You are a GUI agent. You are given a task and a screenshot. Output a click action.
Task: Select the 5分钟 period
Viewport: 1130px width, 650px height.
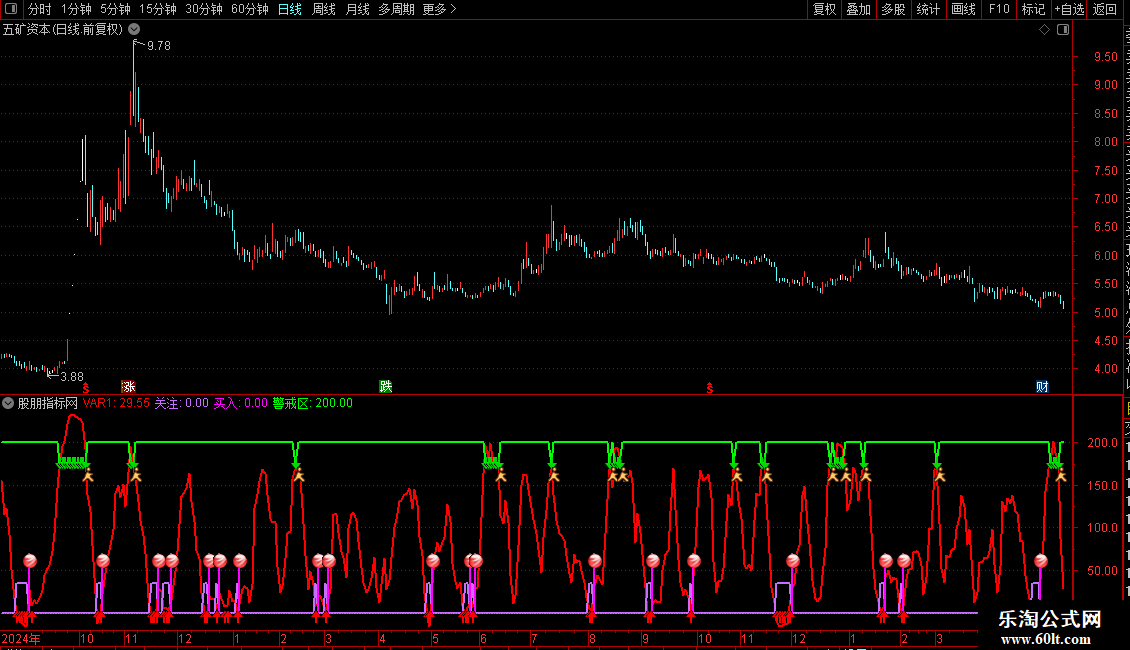[x=115, y=9]
